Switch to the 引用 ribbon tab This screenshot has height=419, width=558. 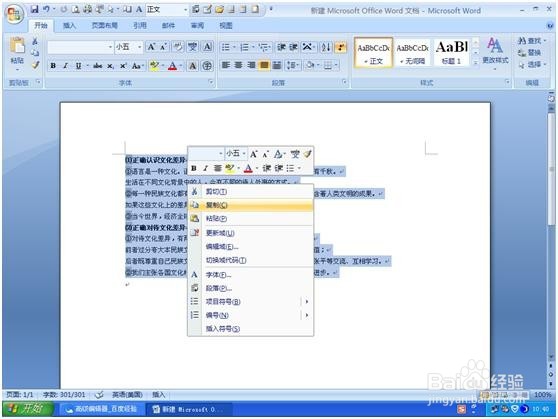(x=140, y=25)
